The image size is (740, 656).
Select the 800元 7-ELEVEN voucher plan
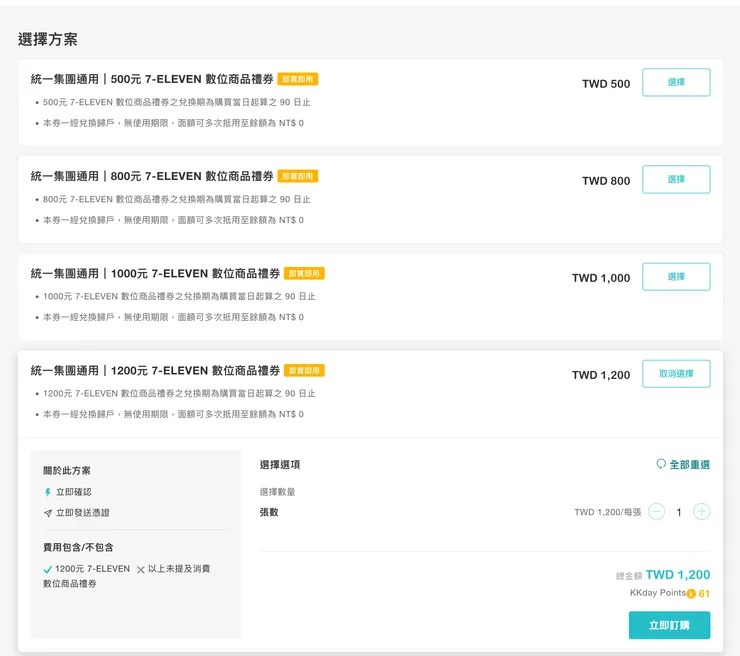coord(676,179)
